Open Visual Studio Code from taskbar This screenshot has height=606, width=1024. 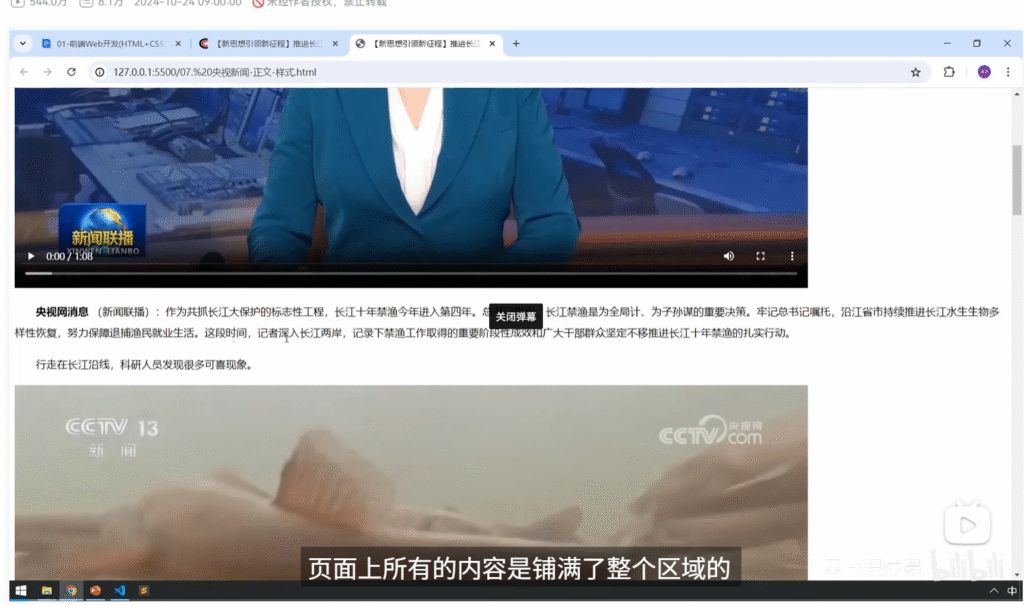pos(119,591)
